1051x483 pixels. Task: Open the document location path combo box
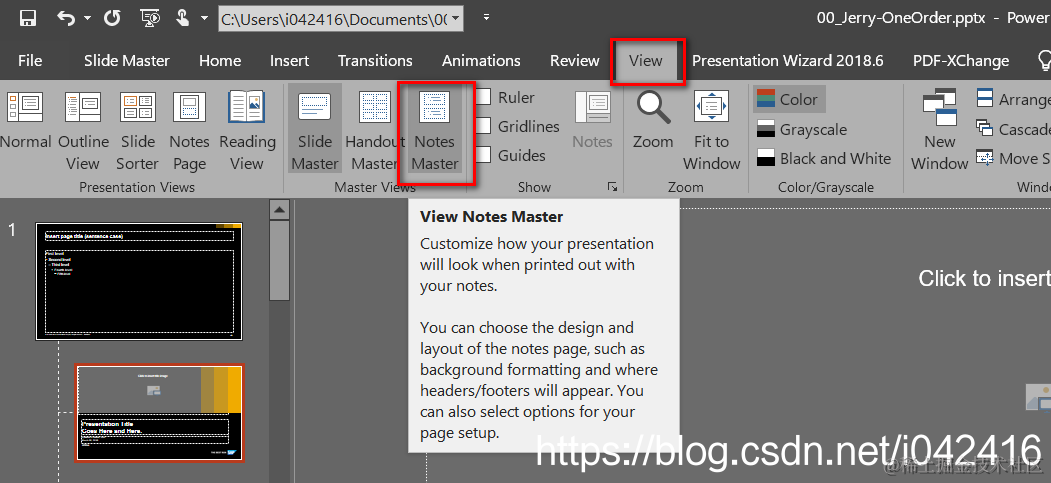click(x=341, y=19)
